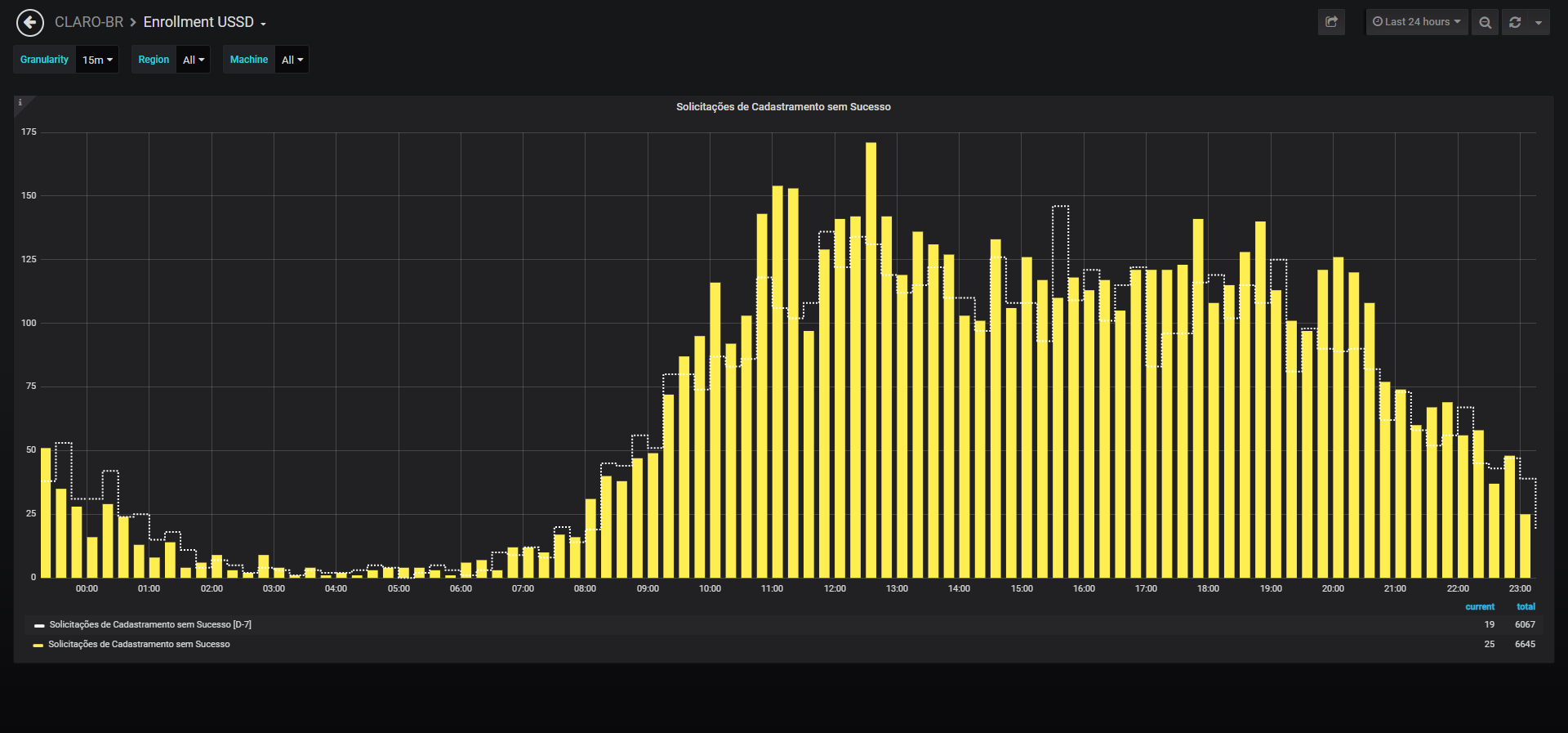Click the white [D-7] legend color swatch
This screenshot has width=1568, height=733.
[39, 626]
